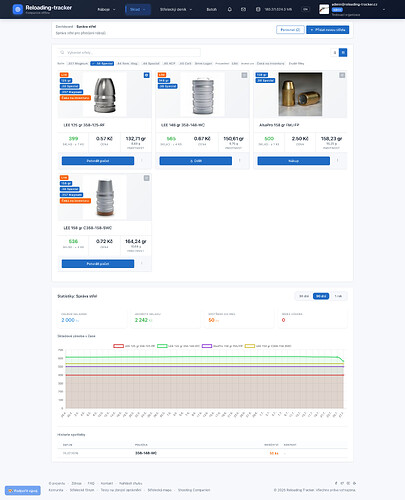Expand the Náboje menu dropdown

(106, 9)
